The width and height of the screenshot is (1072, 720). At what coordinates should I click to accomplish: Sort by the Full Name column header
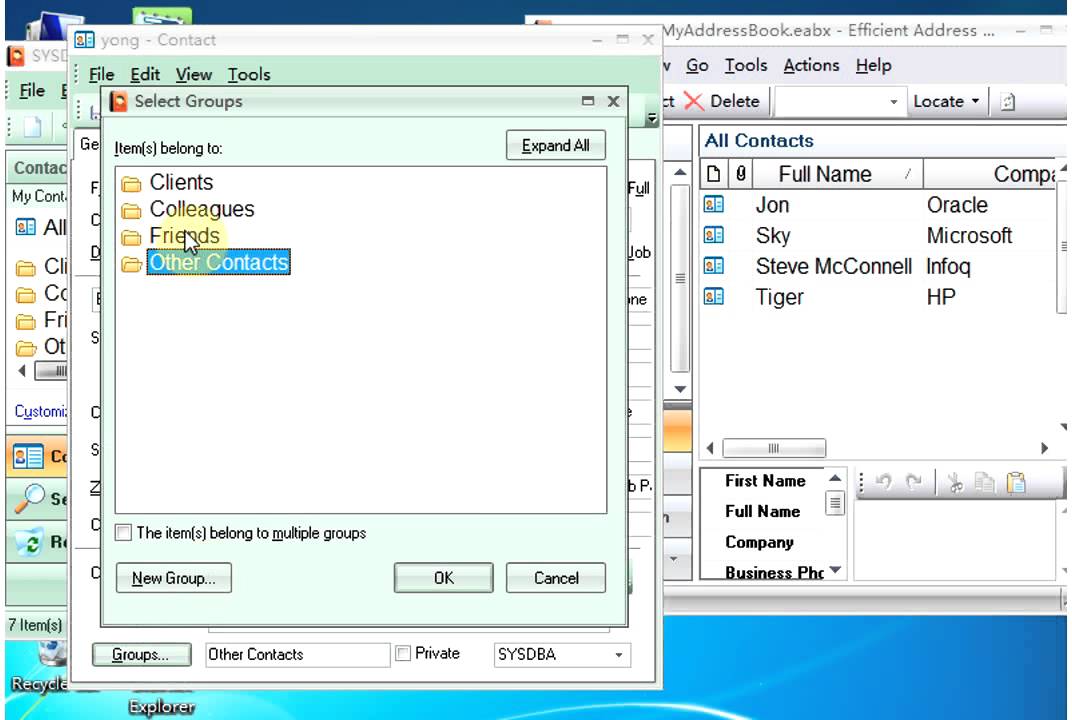[838, 174]
